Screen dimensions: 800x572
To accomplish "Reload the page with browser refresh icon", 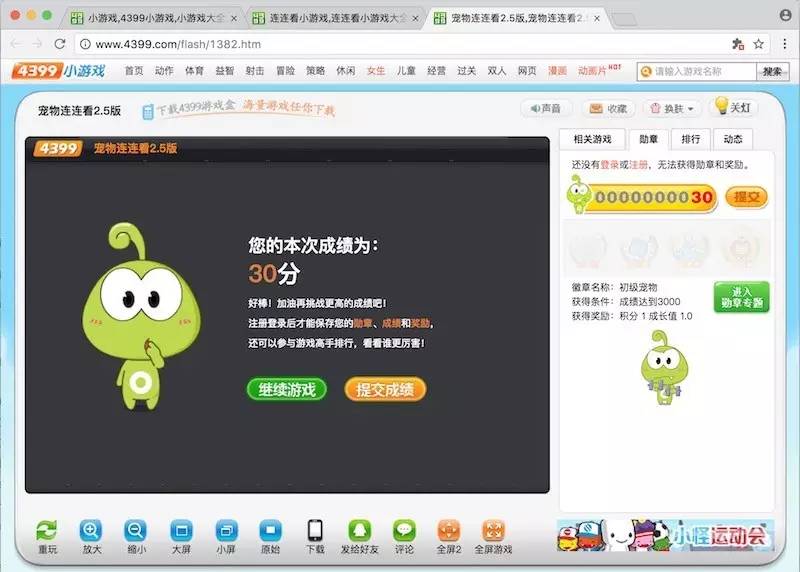I will [x=60, y=44].
